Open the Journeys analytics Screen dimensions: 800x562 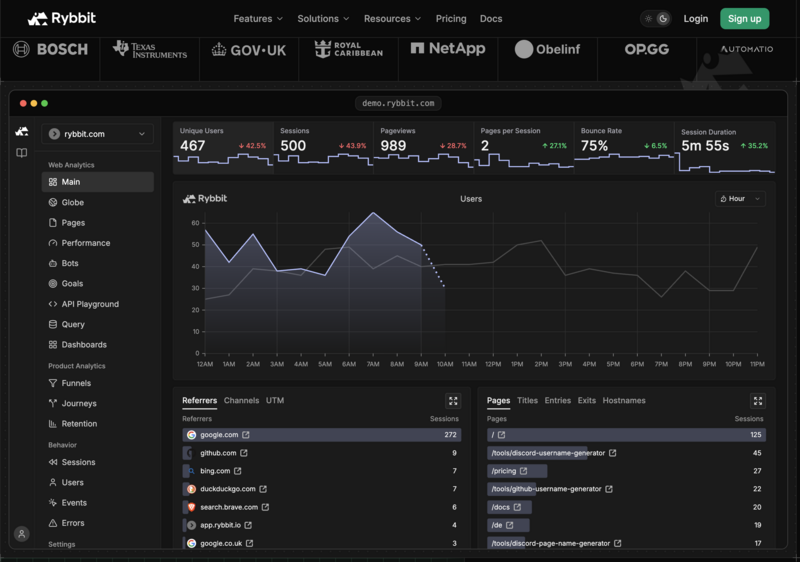pos(97,403)
